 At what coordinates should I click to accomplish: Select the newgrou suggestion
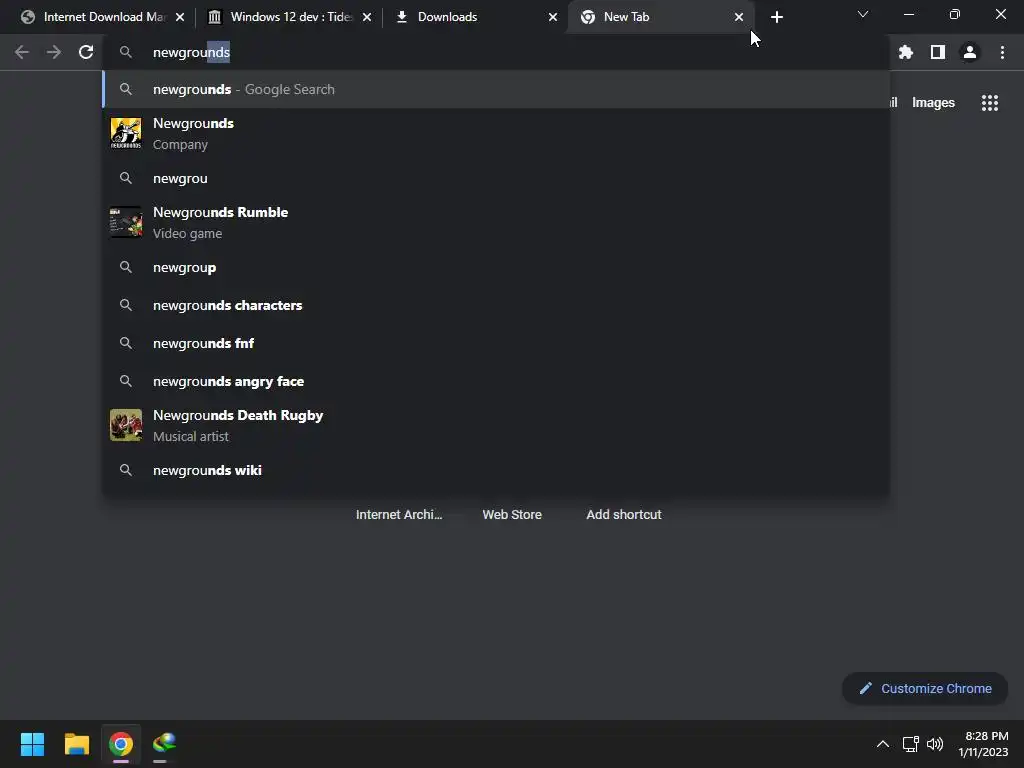tap(496, 178)
